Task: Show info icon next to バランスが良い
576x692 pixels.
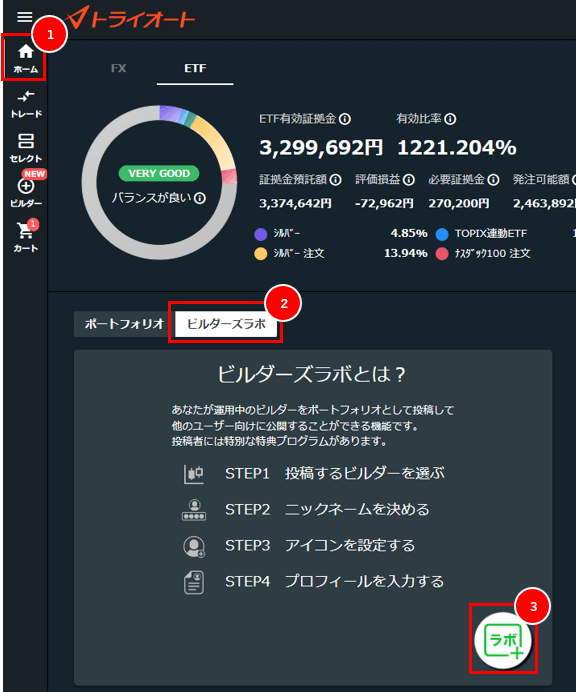Action: pyautogui.click(x=200, y=198)
